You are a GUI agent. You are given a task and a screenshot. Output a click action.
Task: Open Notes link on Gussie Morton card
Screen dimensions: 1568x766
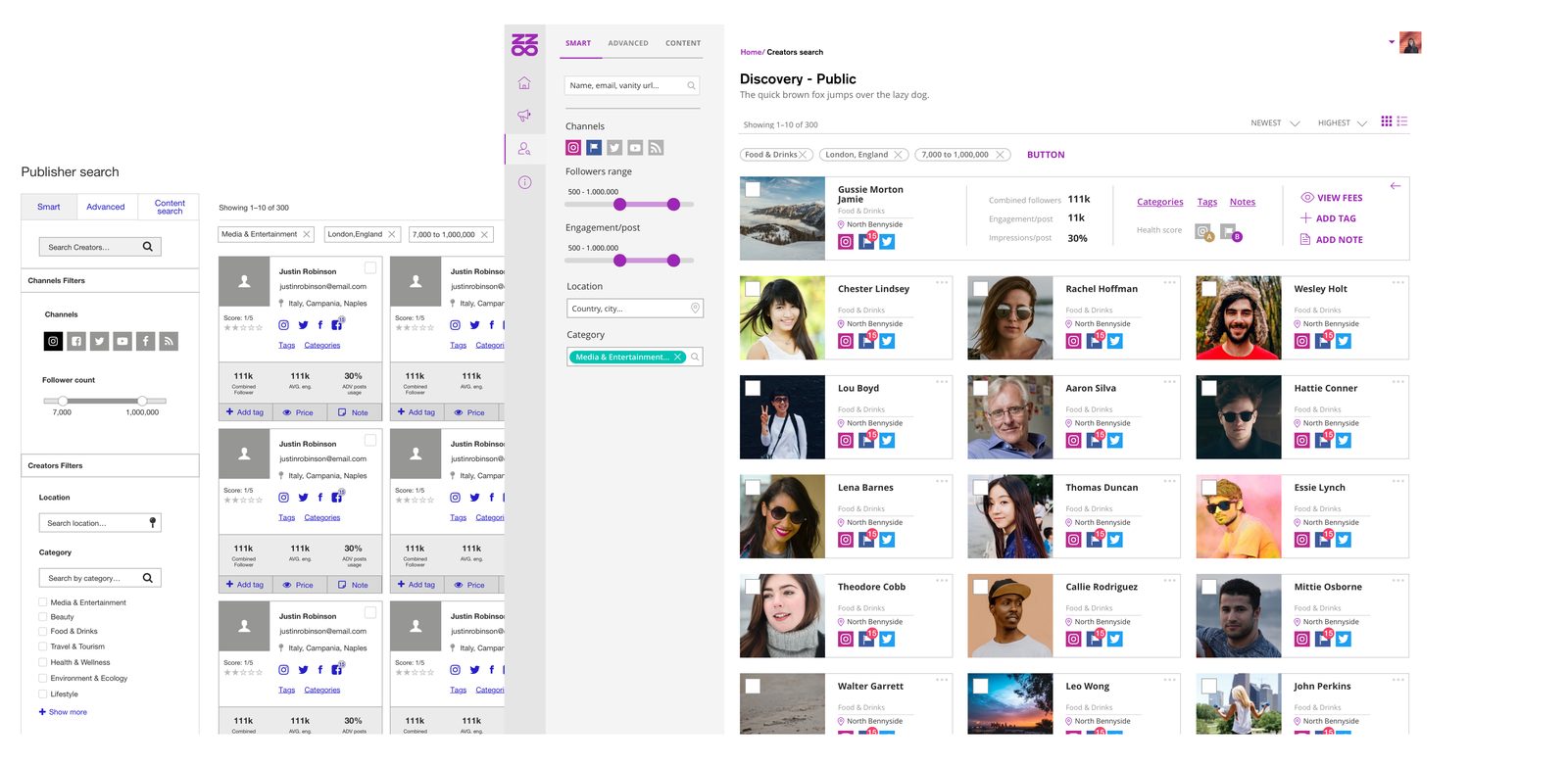(x=1243, y=202)
